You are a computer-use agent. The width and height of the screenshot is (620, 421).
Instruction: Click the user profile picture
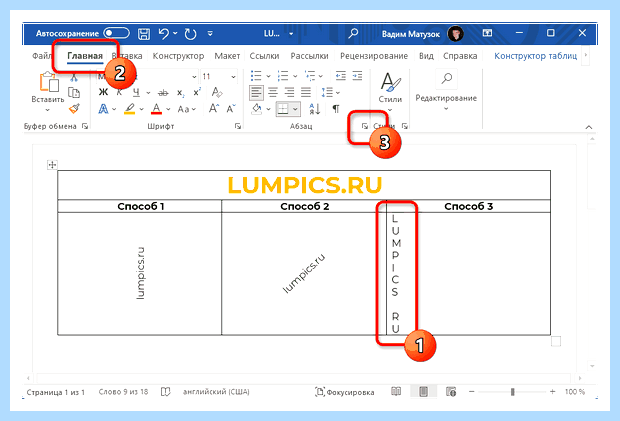[x=456, y=34]
